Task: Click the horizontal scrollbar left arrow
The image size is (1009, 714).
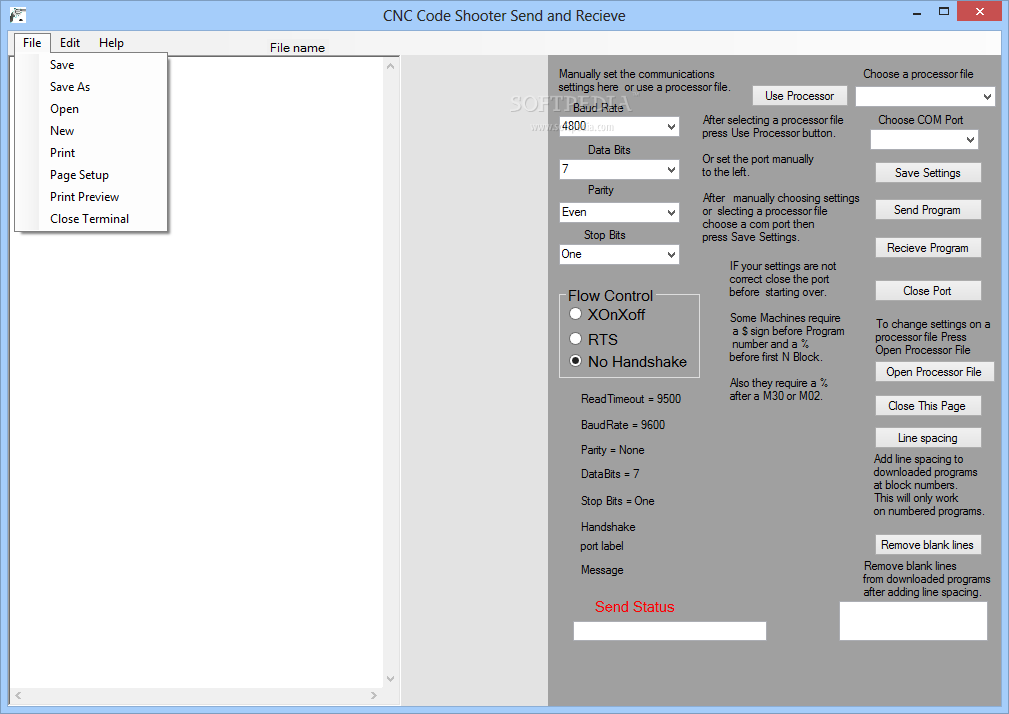Action: tap(19, 695)
